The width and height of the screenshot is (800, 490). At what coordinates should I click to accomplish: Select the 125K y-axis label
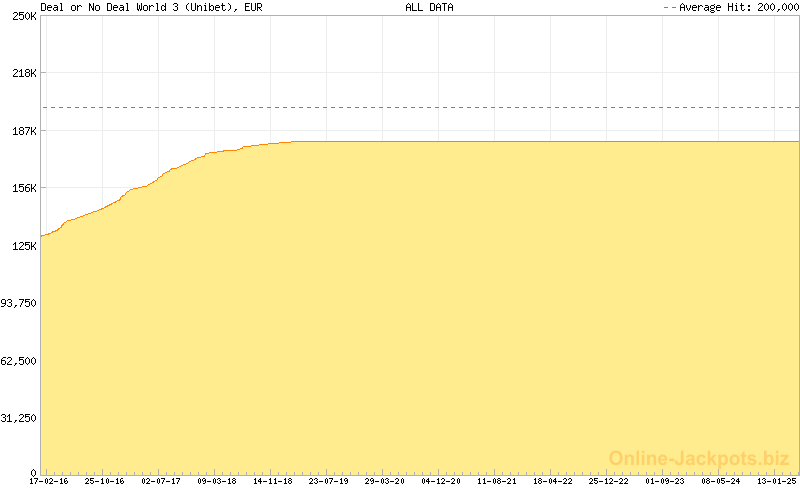[x=24, y=246]
